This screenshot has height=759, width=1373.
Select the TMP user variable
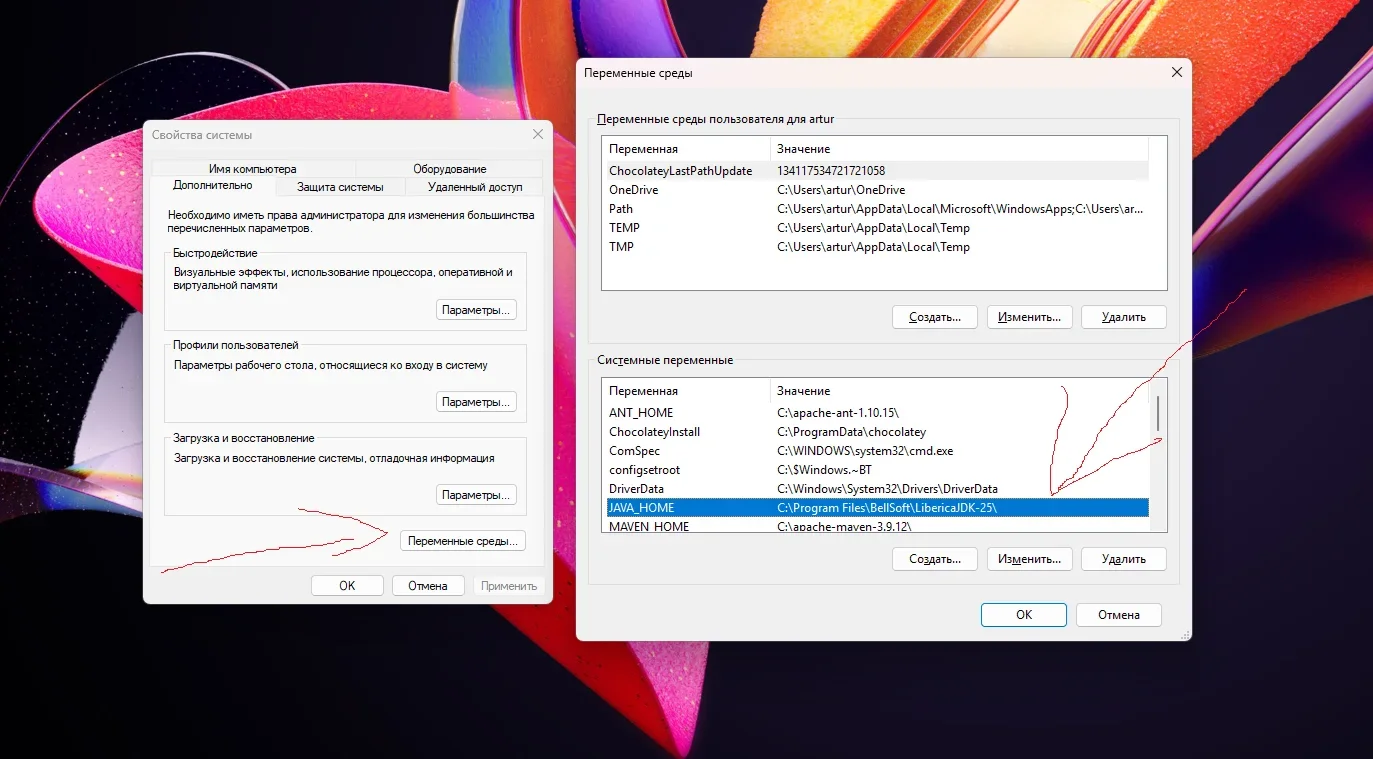[877, 247]
